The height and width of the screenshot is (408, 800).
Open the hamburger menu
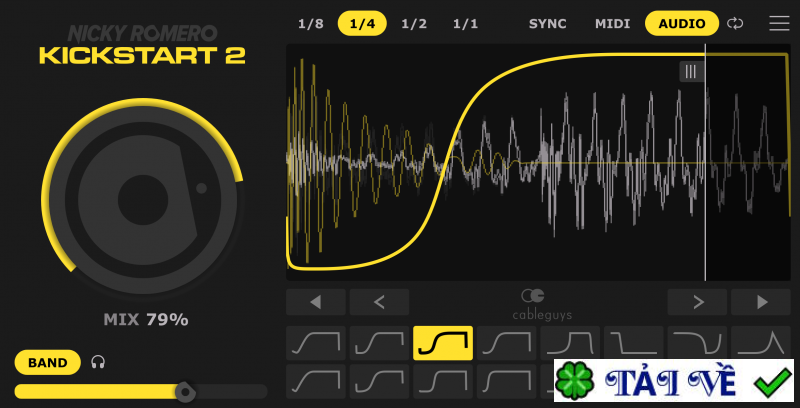click(x=779, y=23)
